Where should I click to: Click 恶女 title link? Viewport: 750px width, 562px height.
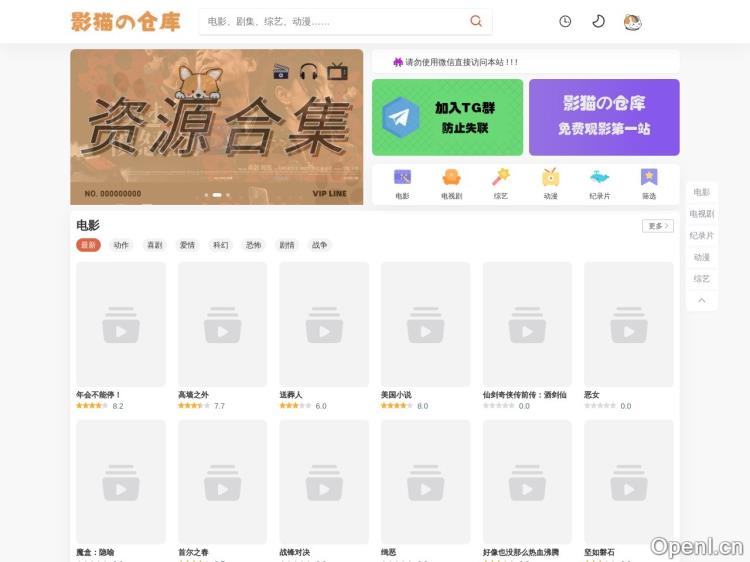[592, 395]
